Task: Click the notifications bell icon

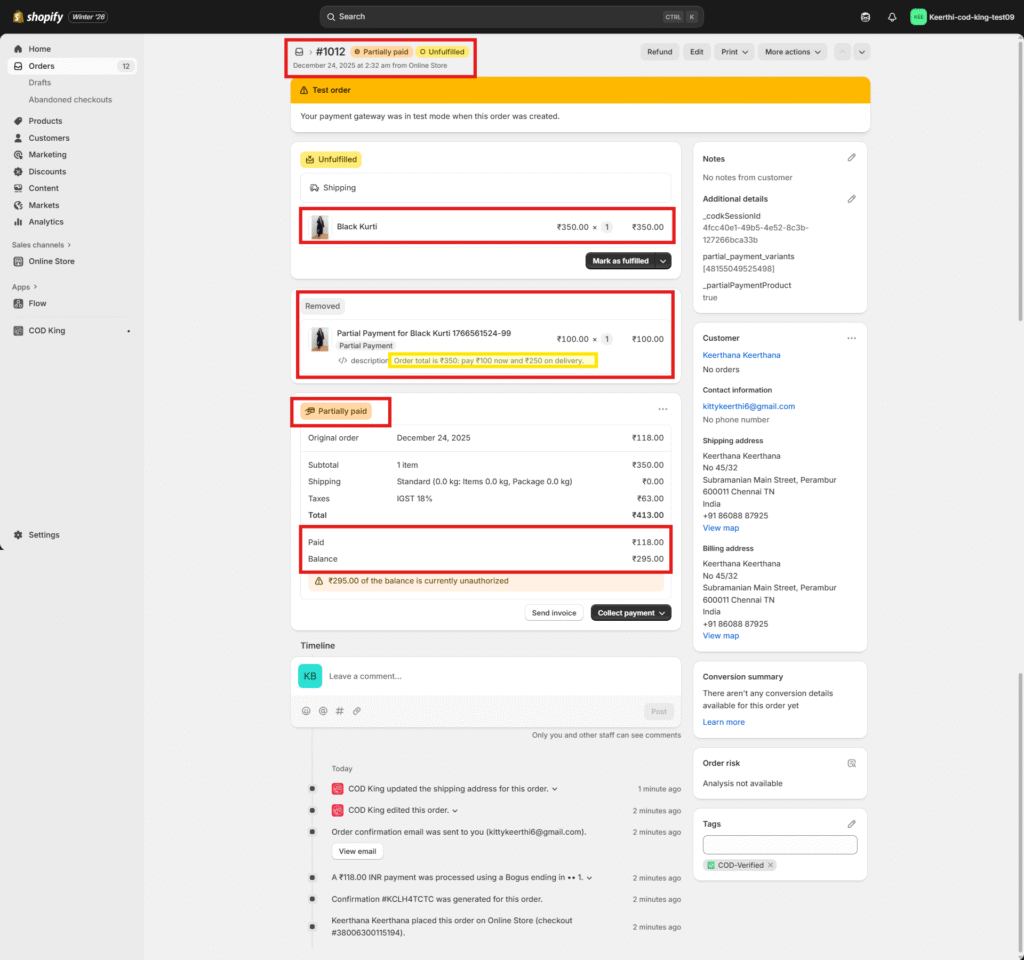Action: click(x=892, y=17)
